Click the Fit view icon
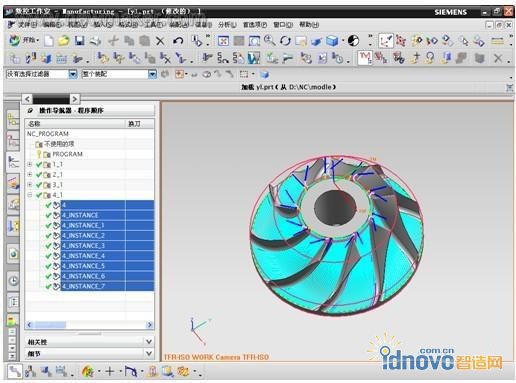516x383 pixels. [x=223, y=41]
